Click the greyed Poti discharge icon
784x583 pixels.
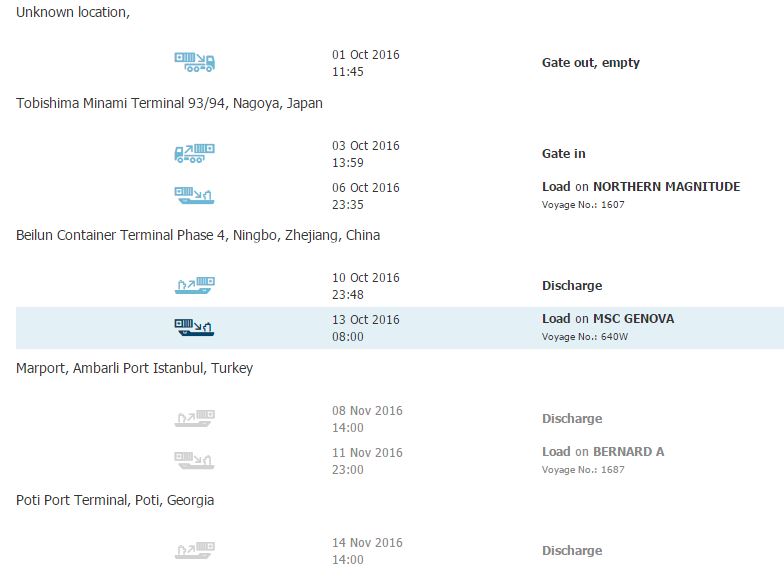194,550
